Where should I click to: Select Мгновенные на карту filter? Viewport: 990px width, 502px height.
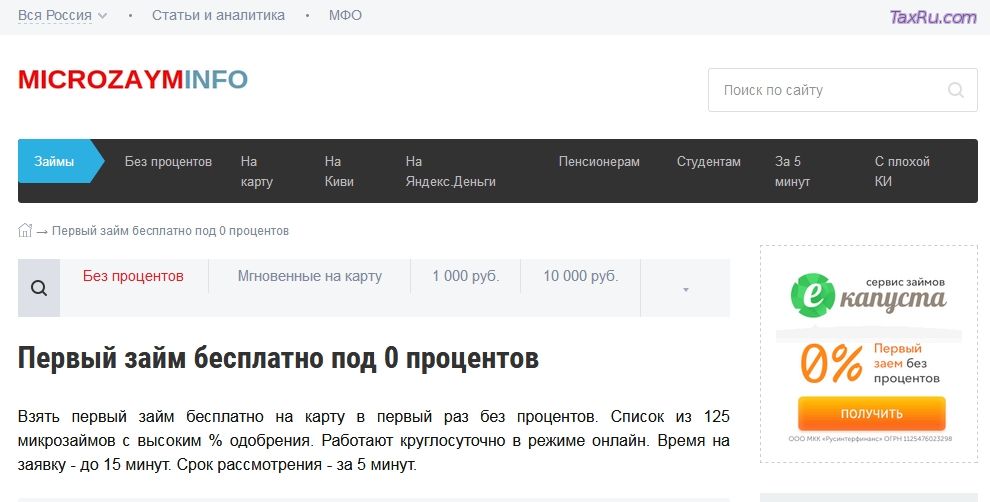[309, 276]
